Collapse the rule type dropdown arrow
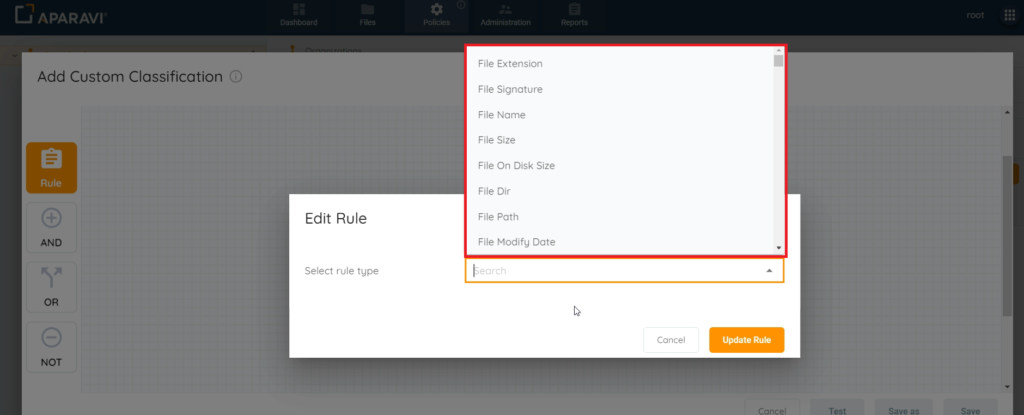 (769, 271)
